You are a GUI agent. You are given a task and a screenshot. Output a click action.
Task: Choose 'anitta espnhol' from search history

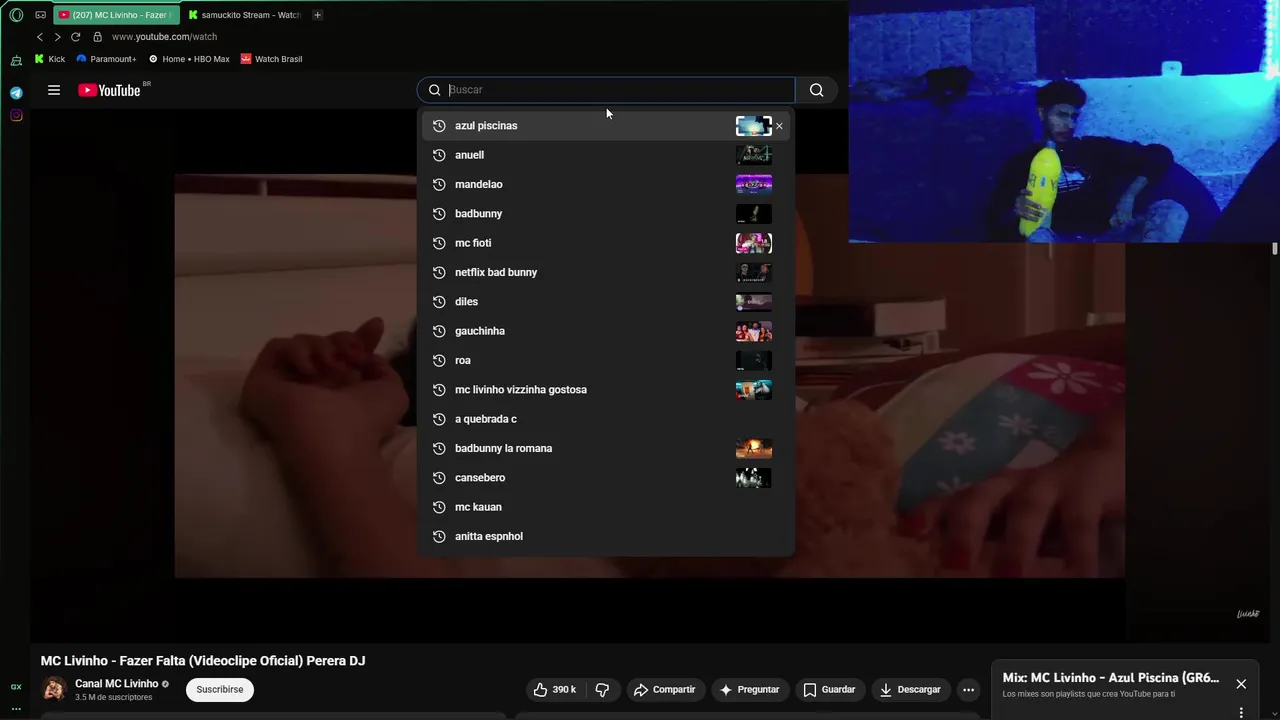(x=605, y=536)
